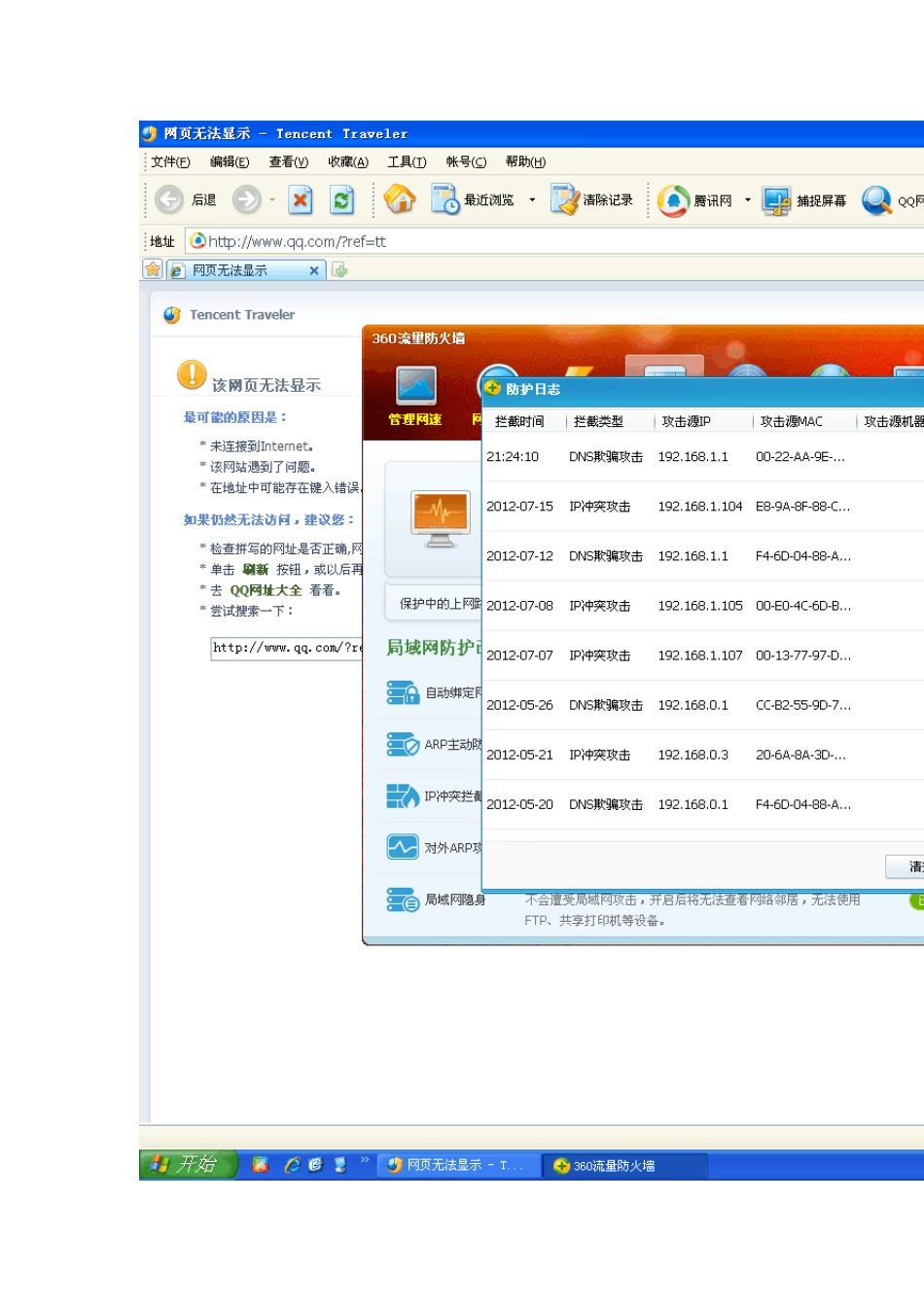Click the back arrow button (后退)
This screenshot has height=1307, width=924.
tap(170, 200)
